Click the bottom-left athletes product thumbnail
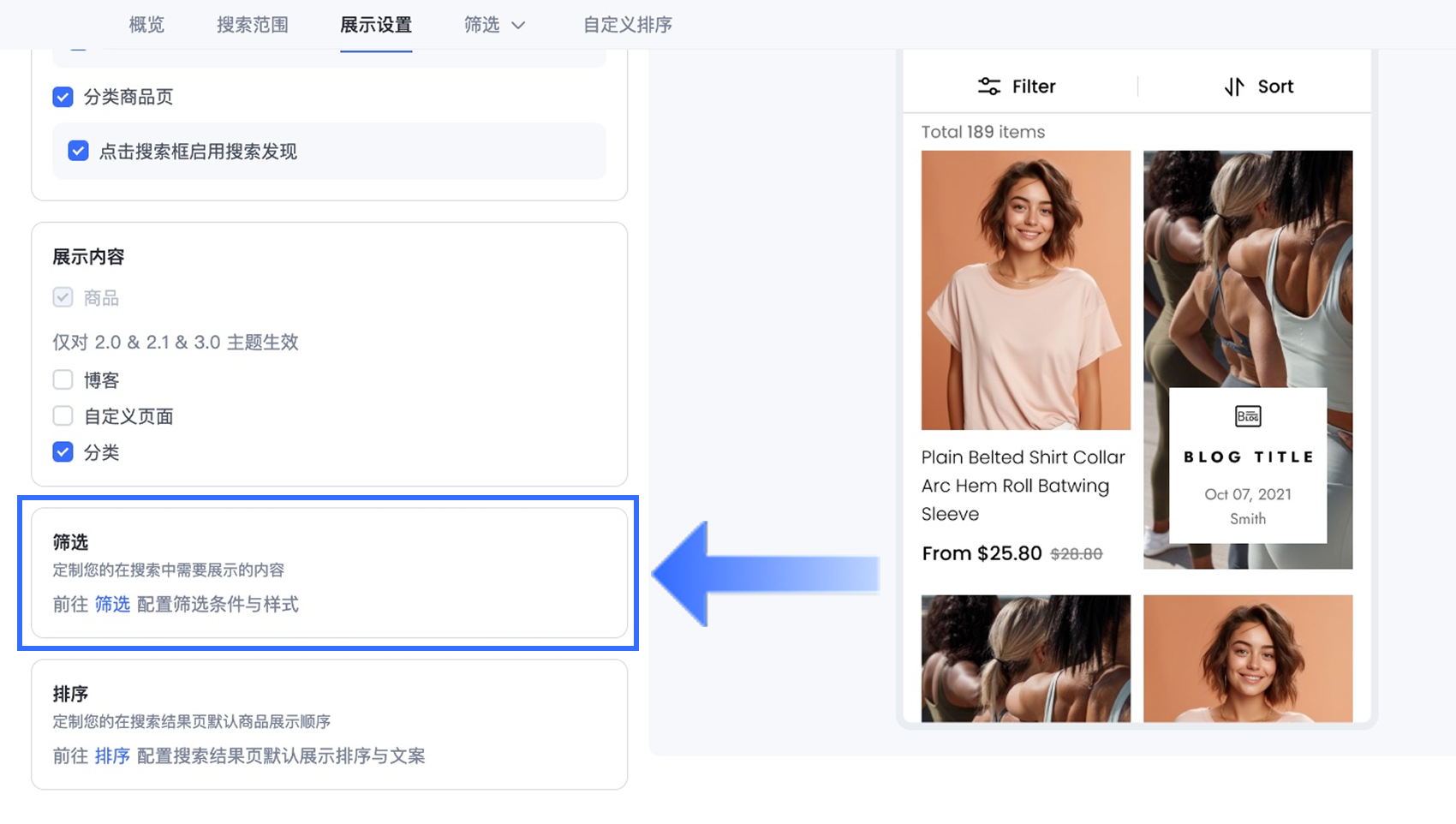 coord(1026,659)
